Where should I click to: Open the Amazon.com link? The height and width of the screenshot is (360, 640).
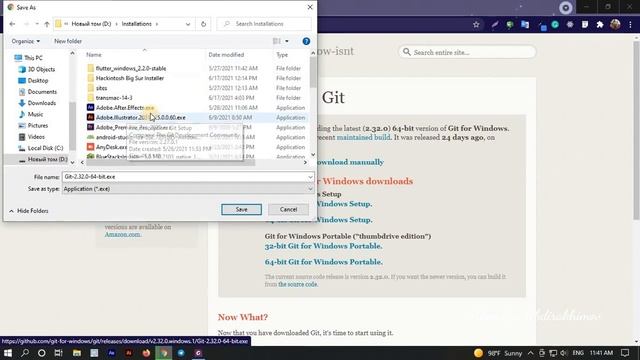click(122, 235)
